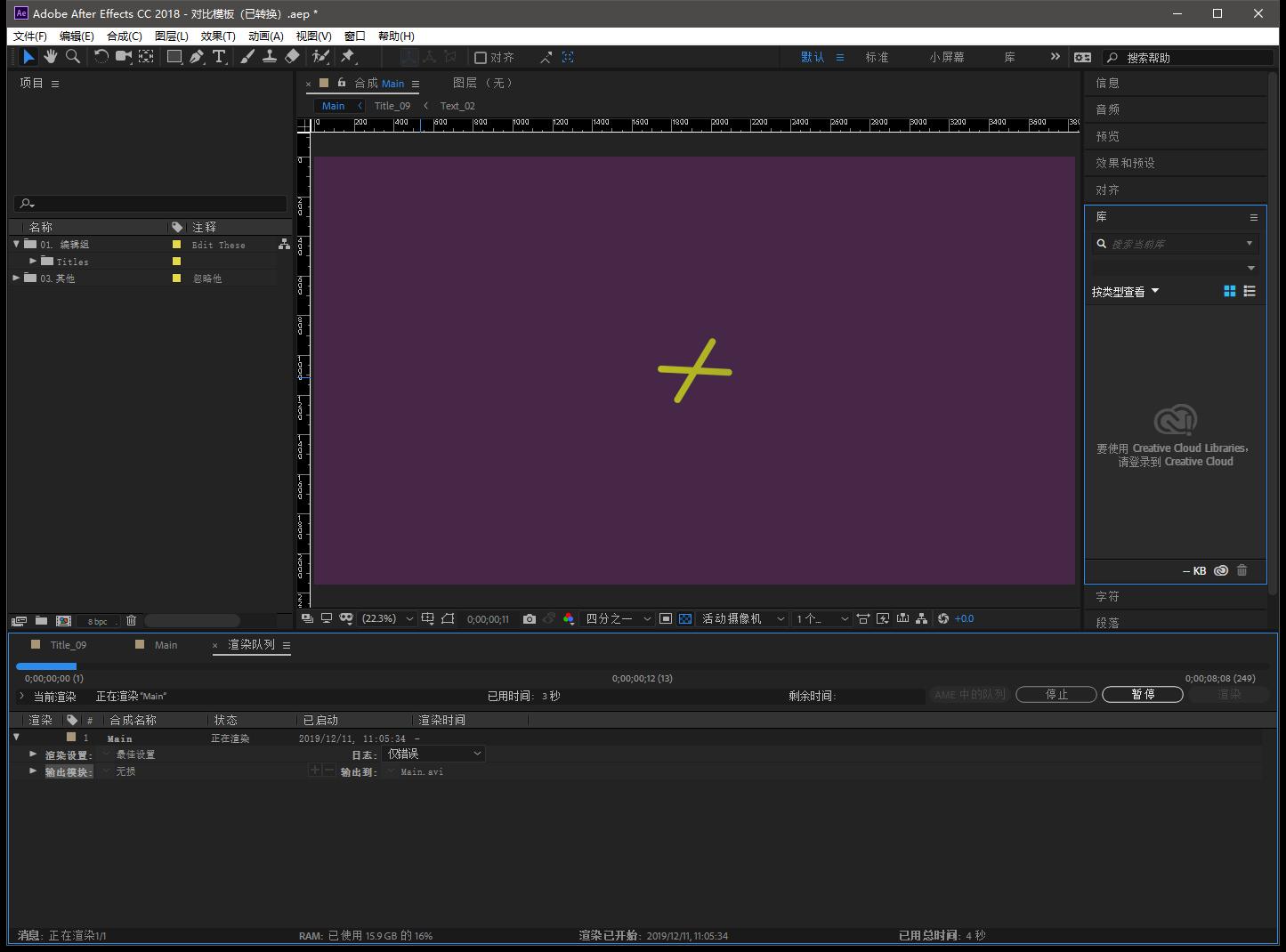Click the project trash delete icon
1286x952 pixels.
tap(132, 621)
